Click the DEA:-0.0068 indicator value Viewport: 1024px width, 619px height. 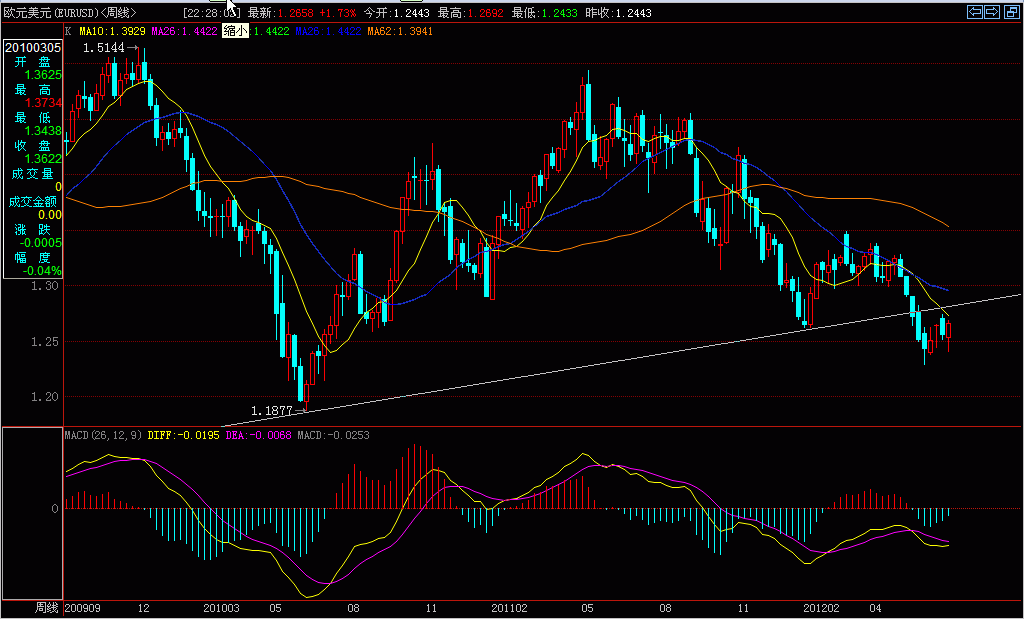tap(258, 435)
